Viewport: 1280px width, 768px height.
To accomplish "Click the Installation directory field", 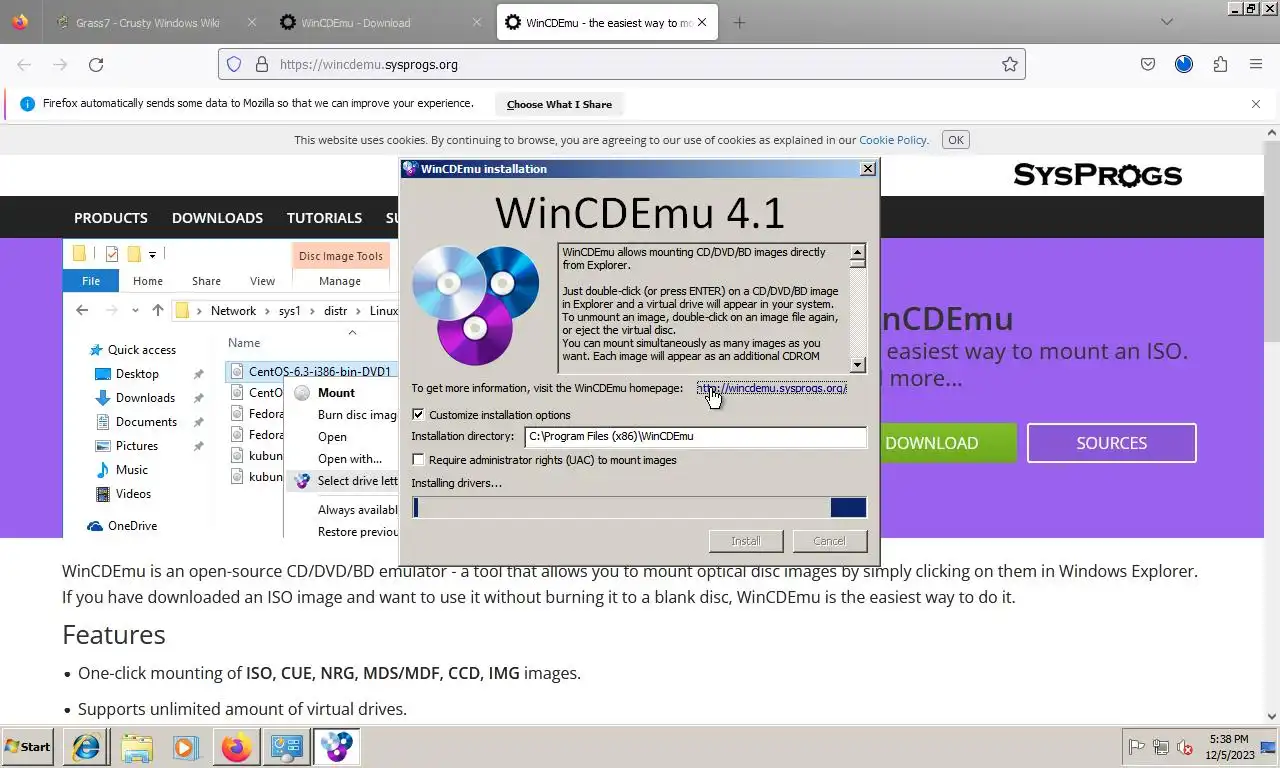I will click(695, 436).
